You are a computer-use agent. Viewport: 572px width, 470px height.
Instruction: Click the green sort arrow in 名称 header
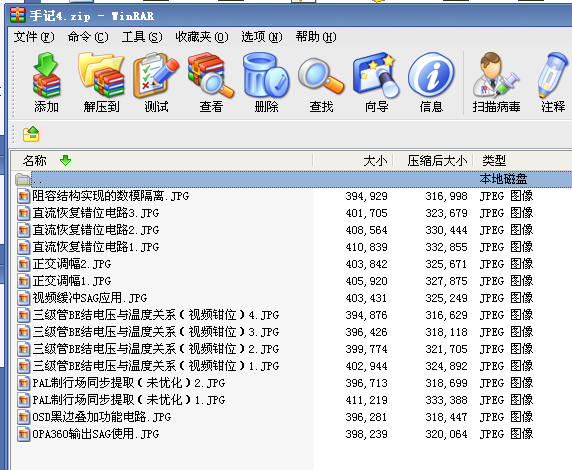(x=66, y=160)
